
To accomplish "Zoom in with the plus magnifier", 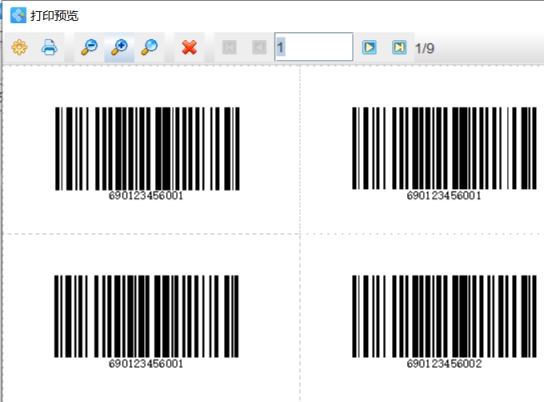I will click(119, 48).
